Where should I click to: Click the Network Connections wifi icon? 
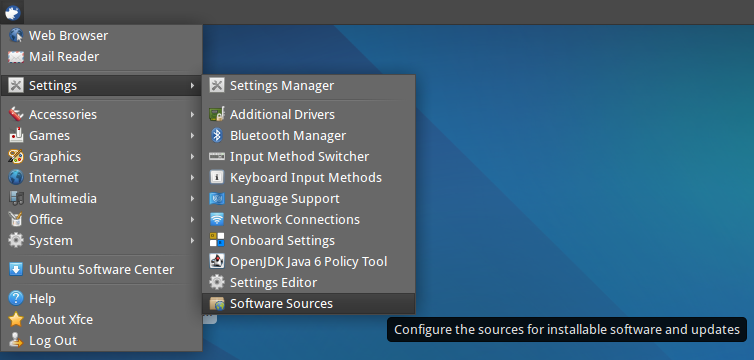pyautogui.click(x=217, y=220)
